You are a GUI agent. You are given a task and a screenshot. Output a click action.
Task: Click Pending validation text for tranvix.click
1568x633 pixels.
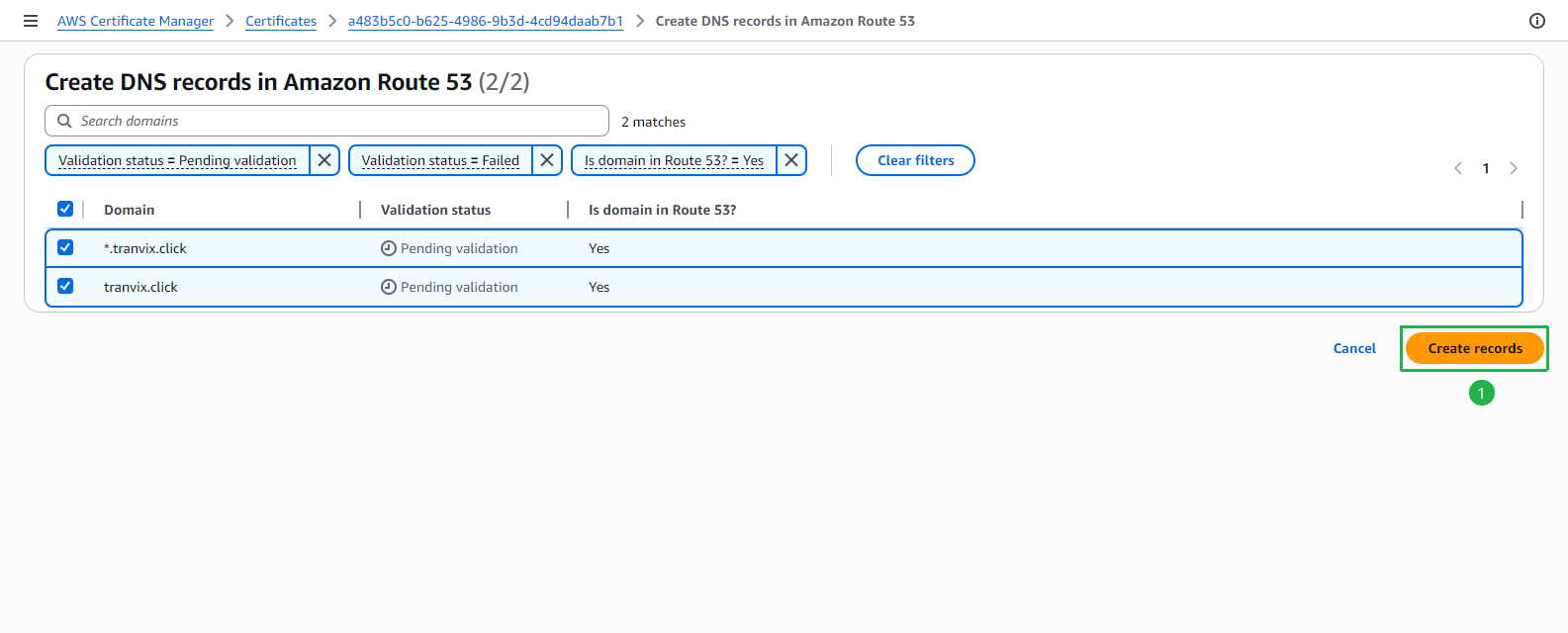[459, 287]
